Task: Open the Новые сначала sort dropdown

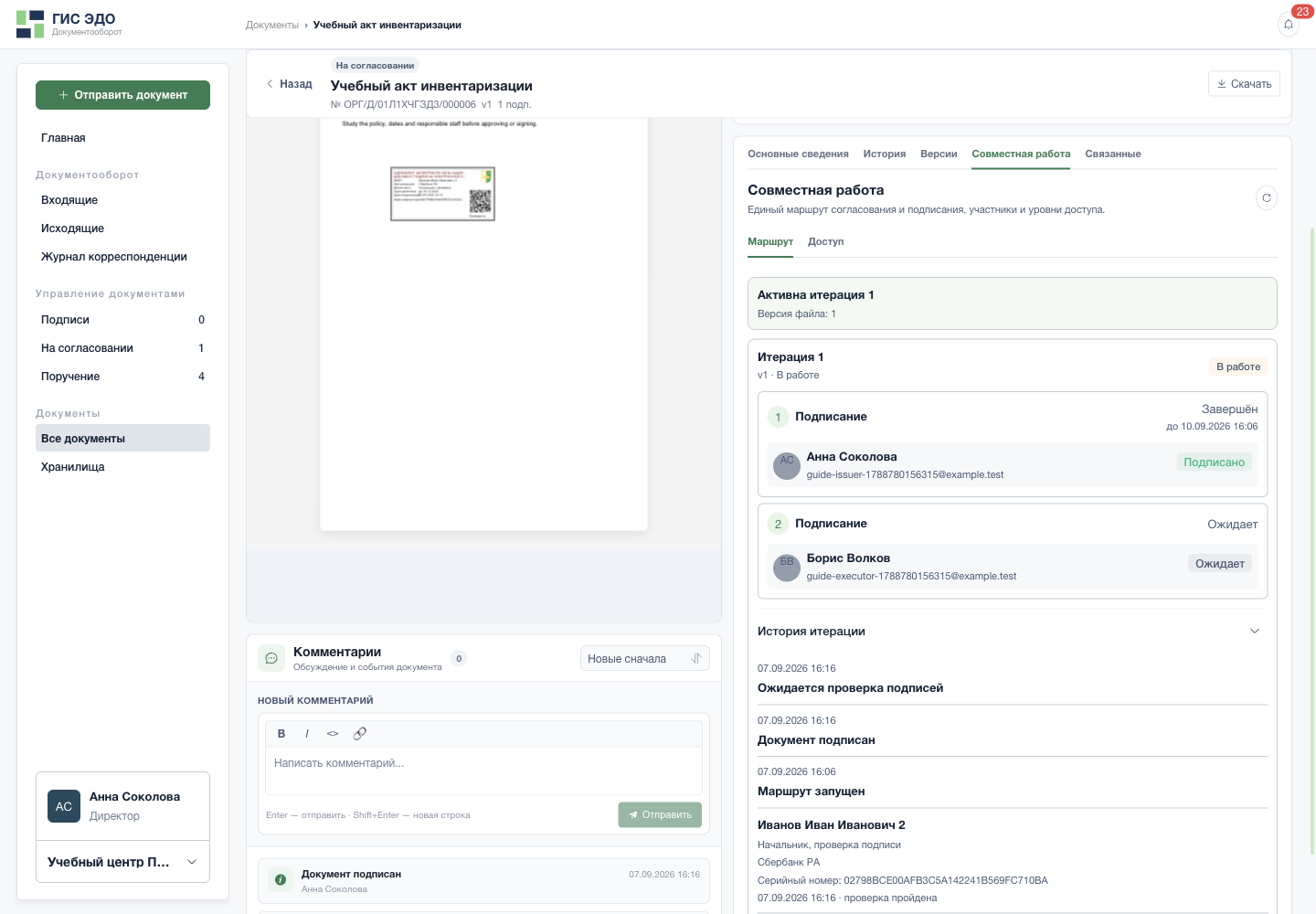Action: point(645,658)
